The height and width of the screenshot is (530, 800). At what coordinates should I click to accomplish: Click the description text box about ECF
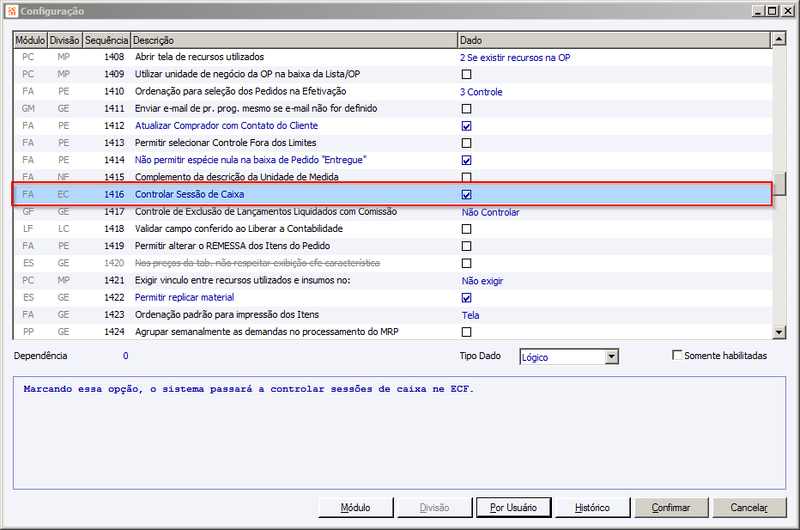pyautogui.click(x=399, y=433)
